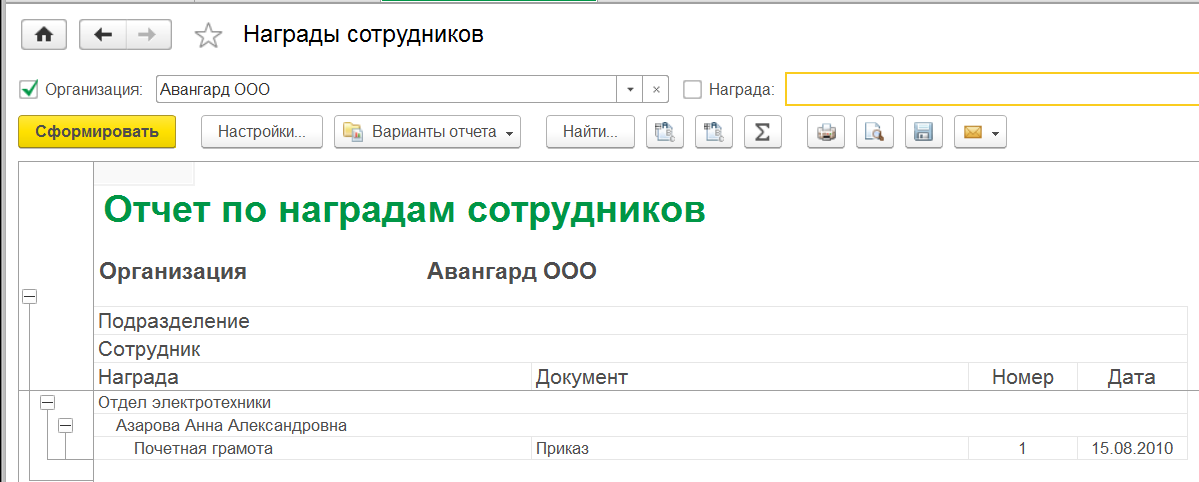This screenshot has width=1199, height=482.
Task: Select the Приказ document cell
Action: coord(749,448)
